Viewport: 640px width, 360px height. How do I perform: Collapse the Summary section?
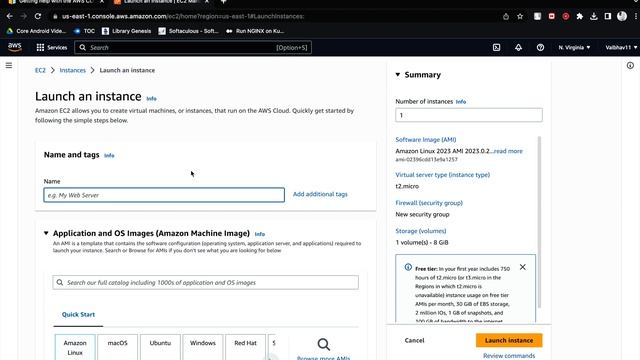(x=398, y=75)
